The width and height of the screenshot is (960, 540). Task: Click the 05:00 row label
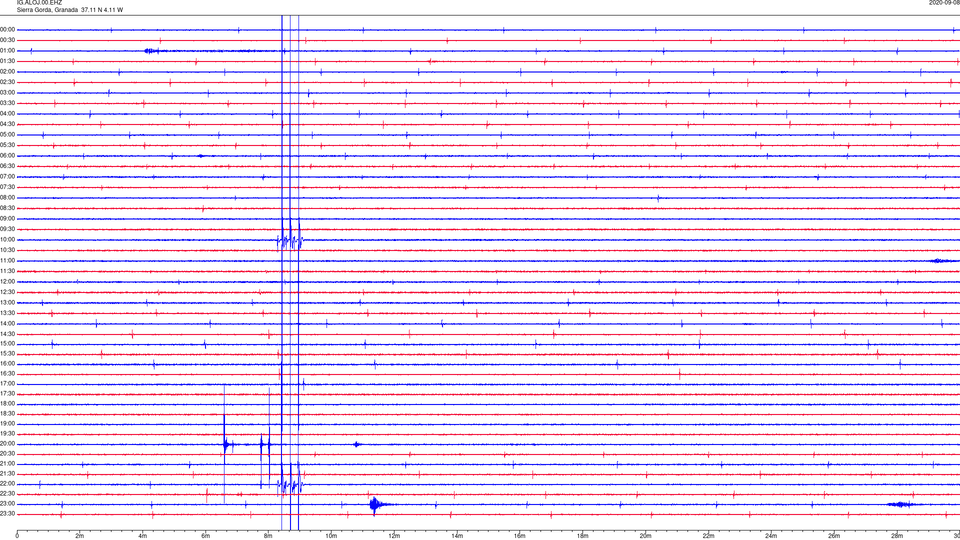(8, 135)
